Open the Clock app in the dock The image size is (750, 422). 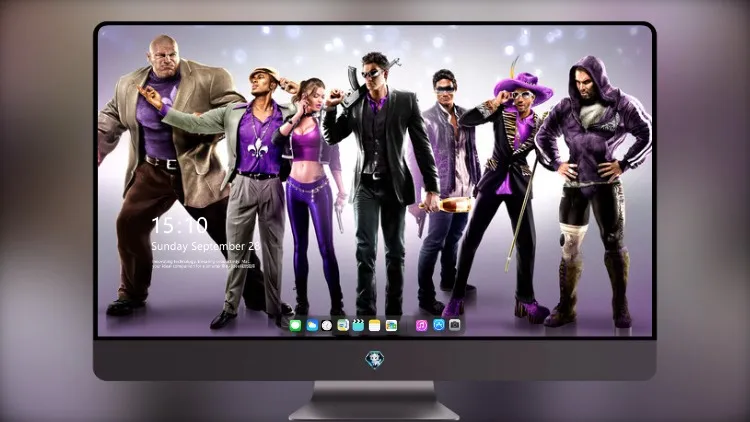coord(327,326)
